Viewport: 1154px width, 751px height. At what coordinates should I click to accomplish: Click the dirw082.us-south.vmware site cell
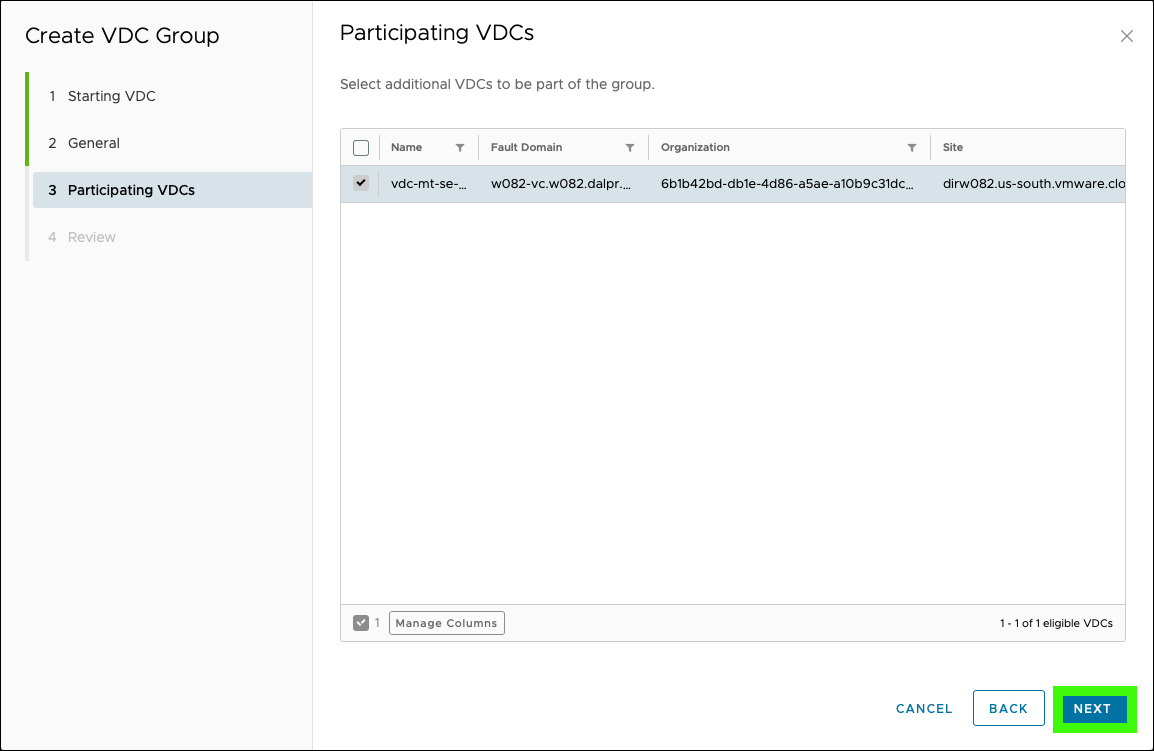(x=1033, y=183)
